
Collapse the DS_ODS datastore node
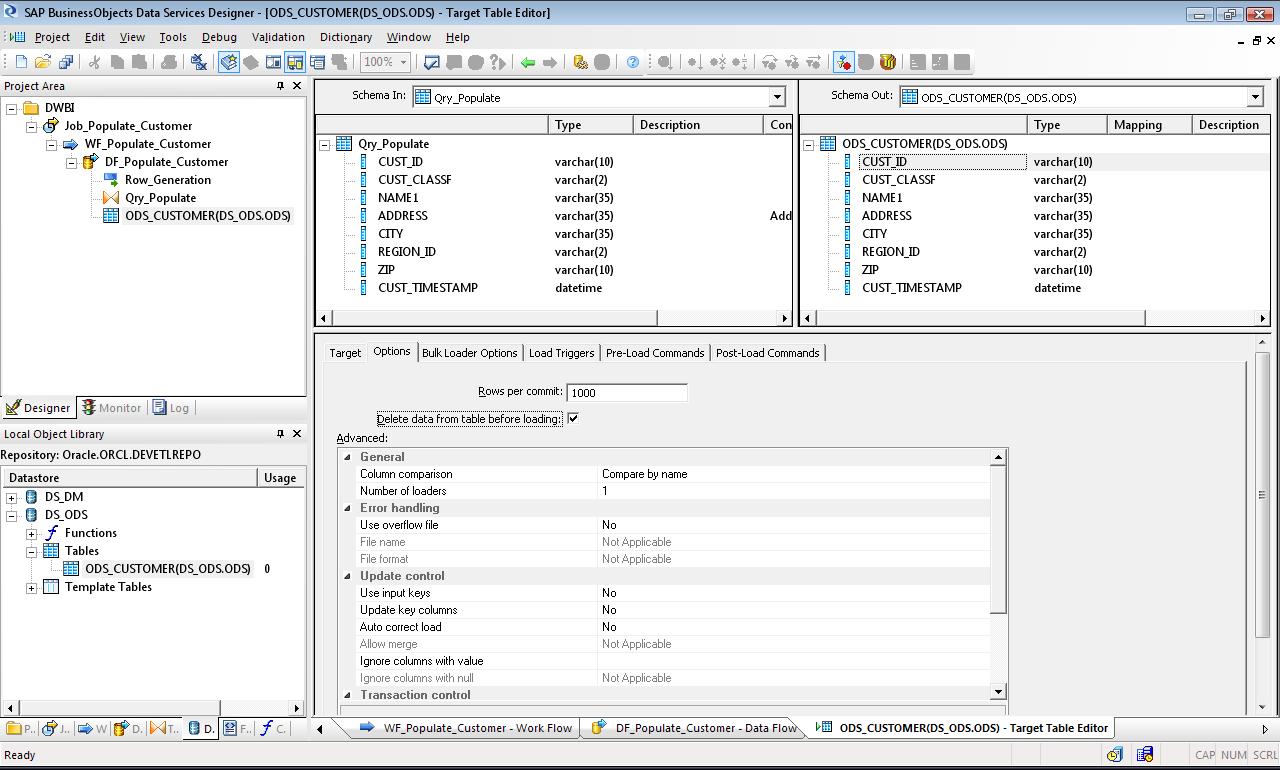pyautogui.click(x=11, y=515)
